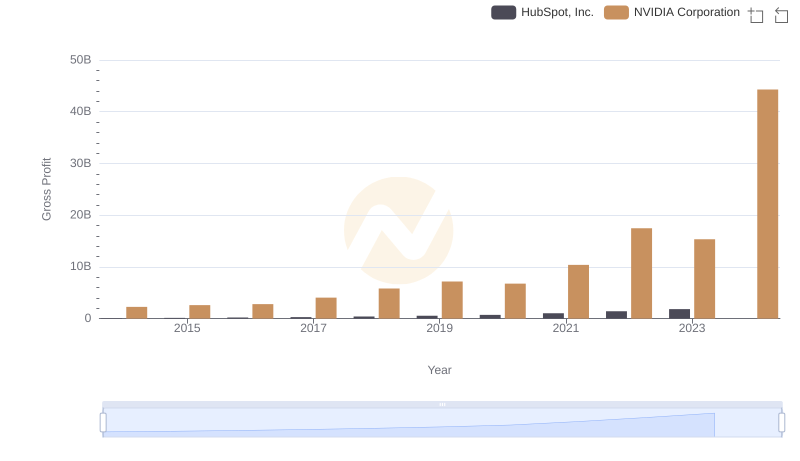The width and height of the screenshot is (800, 461).
Task: Click the 2015 x-axis label
Action: click(187, 328)
